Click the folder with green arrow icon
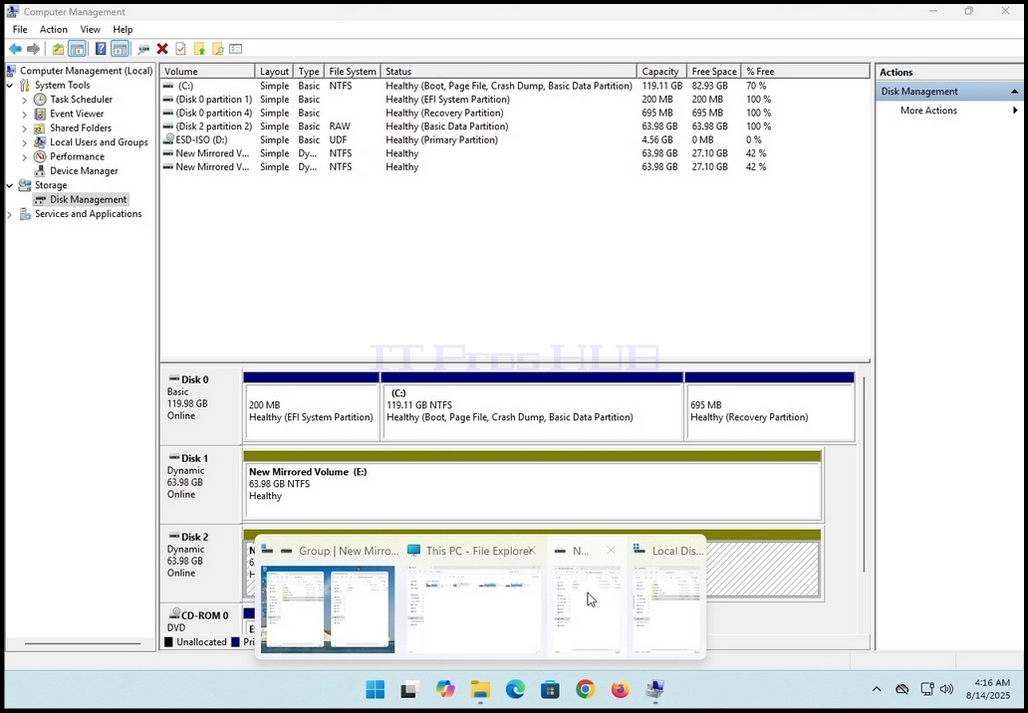 coord(199,49)
